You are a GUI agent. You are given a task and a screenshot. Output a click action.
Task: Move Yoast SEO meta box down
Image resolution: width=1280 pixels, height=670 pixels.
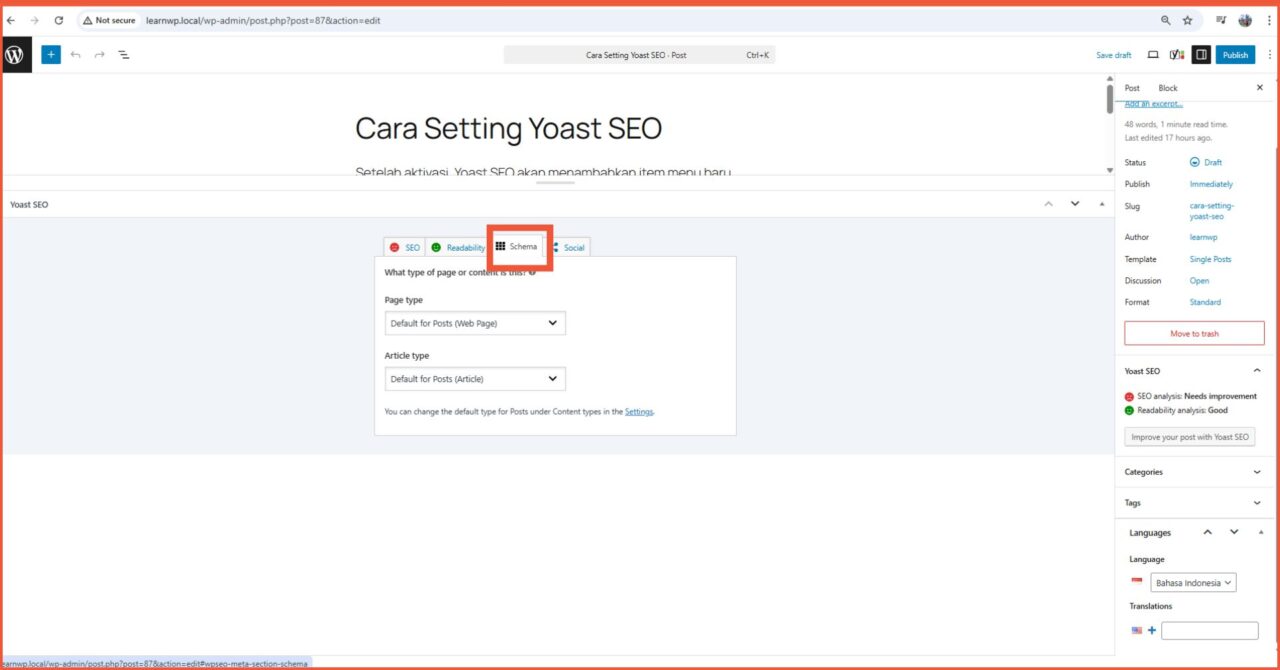coord(1075,204)
